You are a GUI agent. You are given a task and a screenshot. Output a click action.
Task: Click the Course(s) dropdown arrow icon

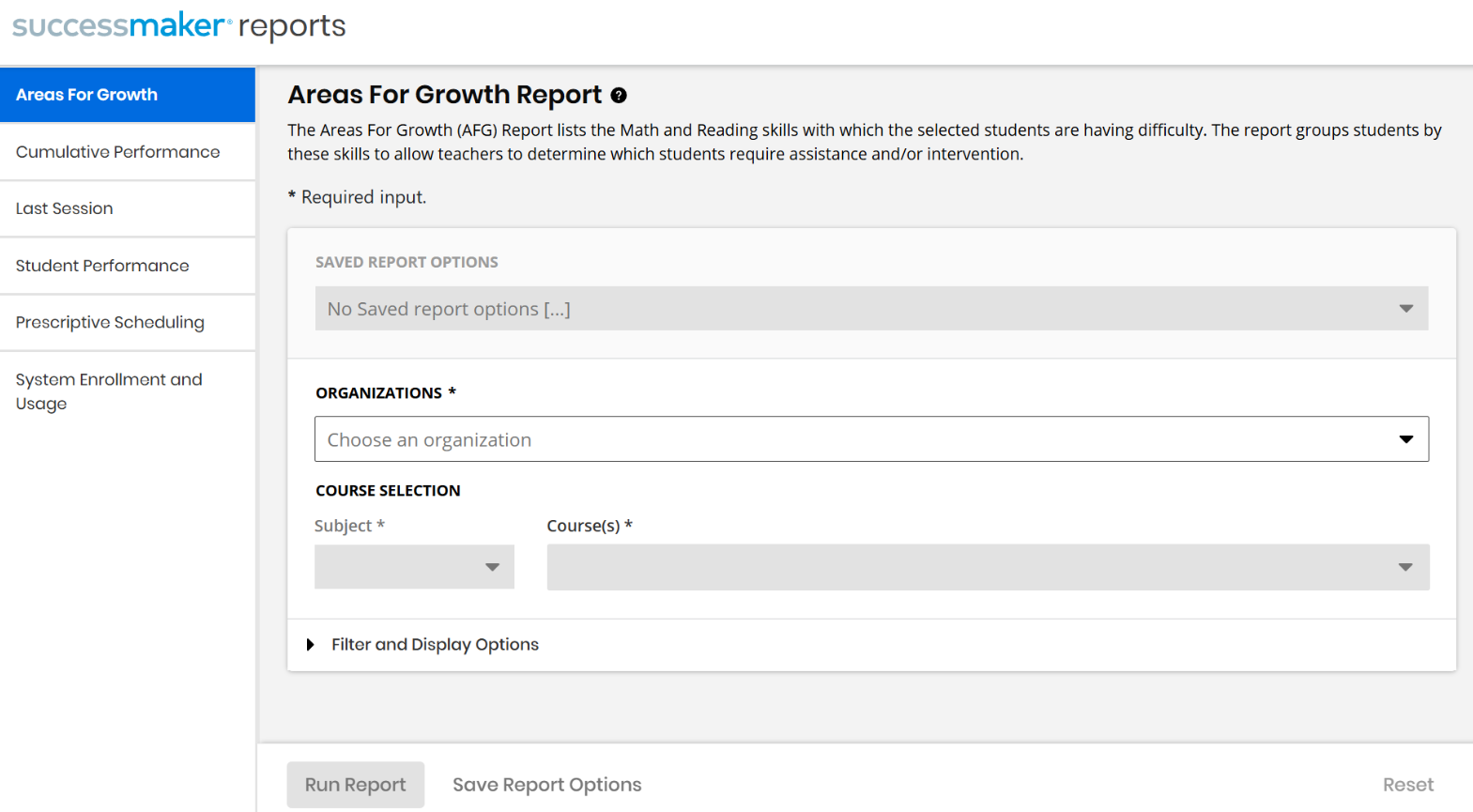[x=1405, y=567]
